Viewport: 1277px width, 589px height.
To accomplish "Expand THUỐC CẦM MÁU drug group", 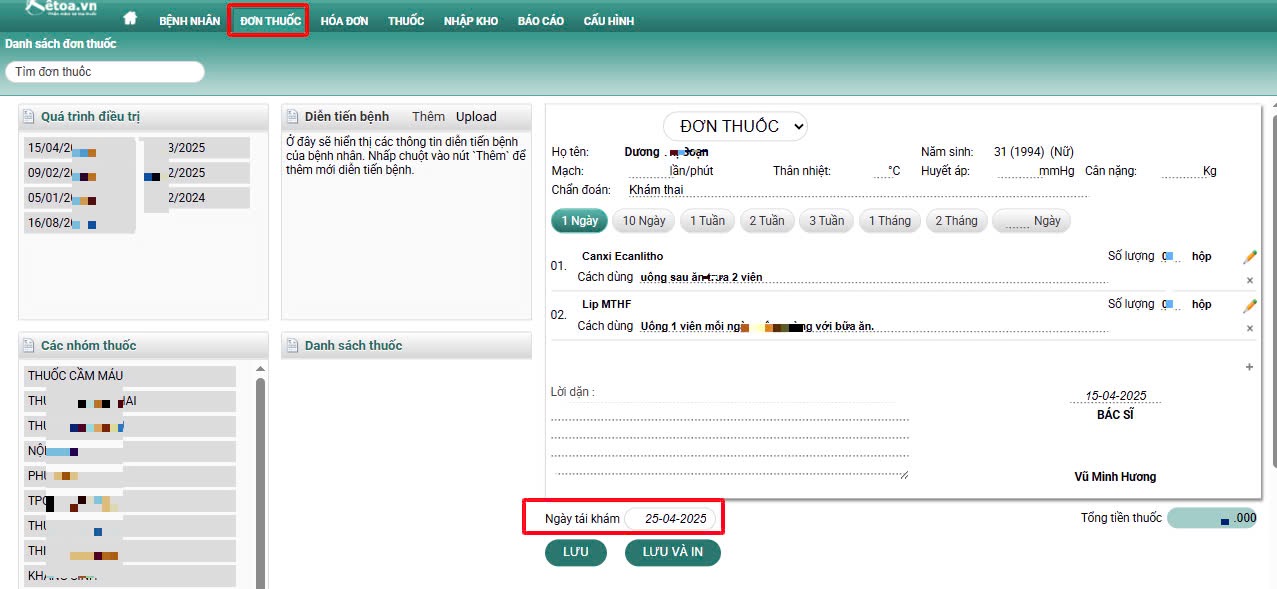I will tap(130, 376).
